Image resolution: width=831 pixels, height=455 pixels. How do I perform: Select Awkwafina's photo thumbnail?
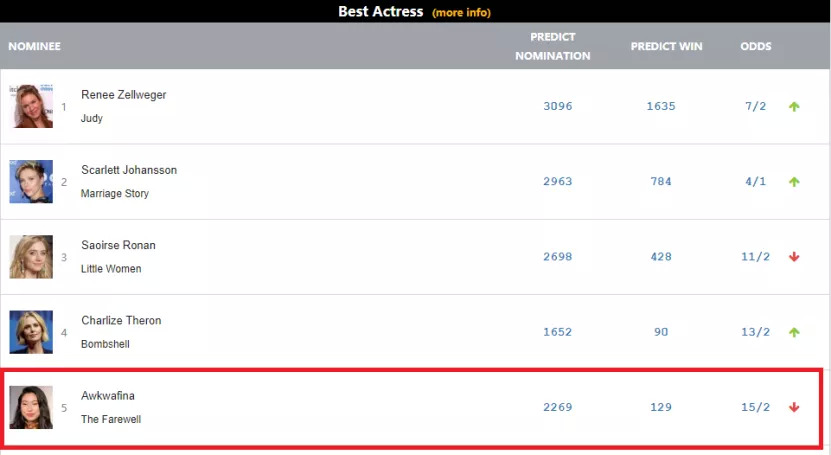[31, 407]
